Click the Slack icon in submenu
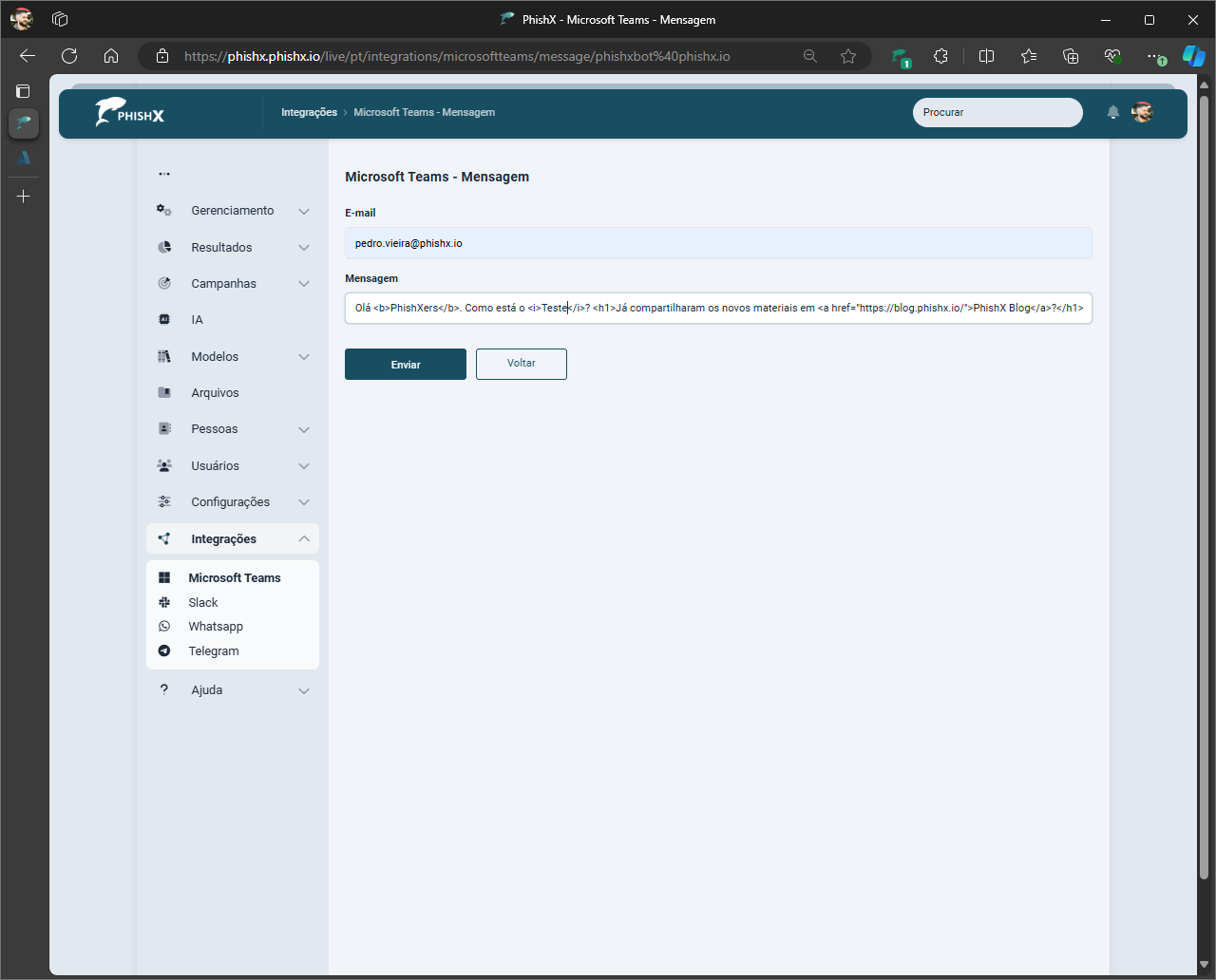This screenshot has width=1216, height=980. tap(164, 602)
